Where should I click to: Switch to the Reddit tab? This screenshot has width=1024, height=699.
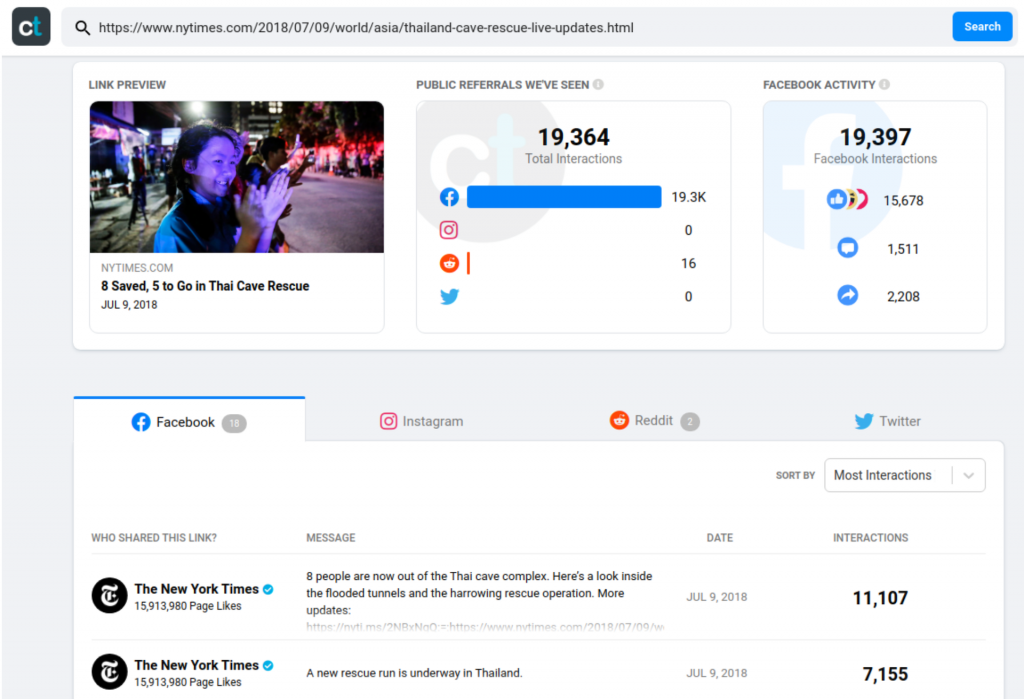coord(654,421)
